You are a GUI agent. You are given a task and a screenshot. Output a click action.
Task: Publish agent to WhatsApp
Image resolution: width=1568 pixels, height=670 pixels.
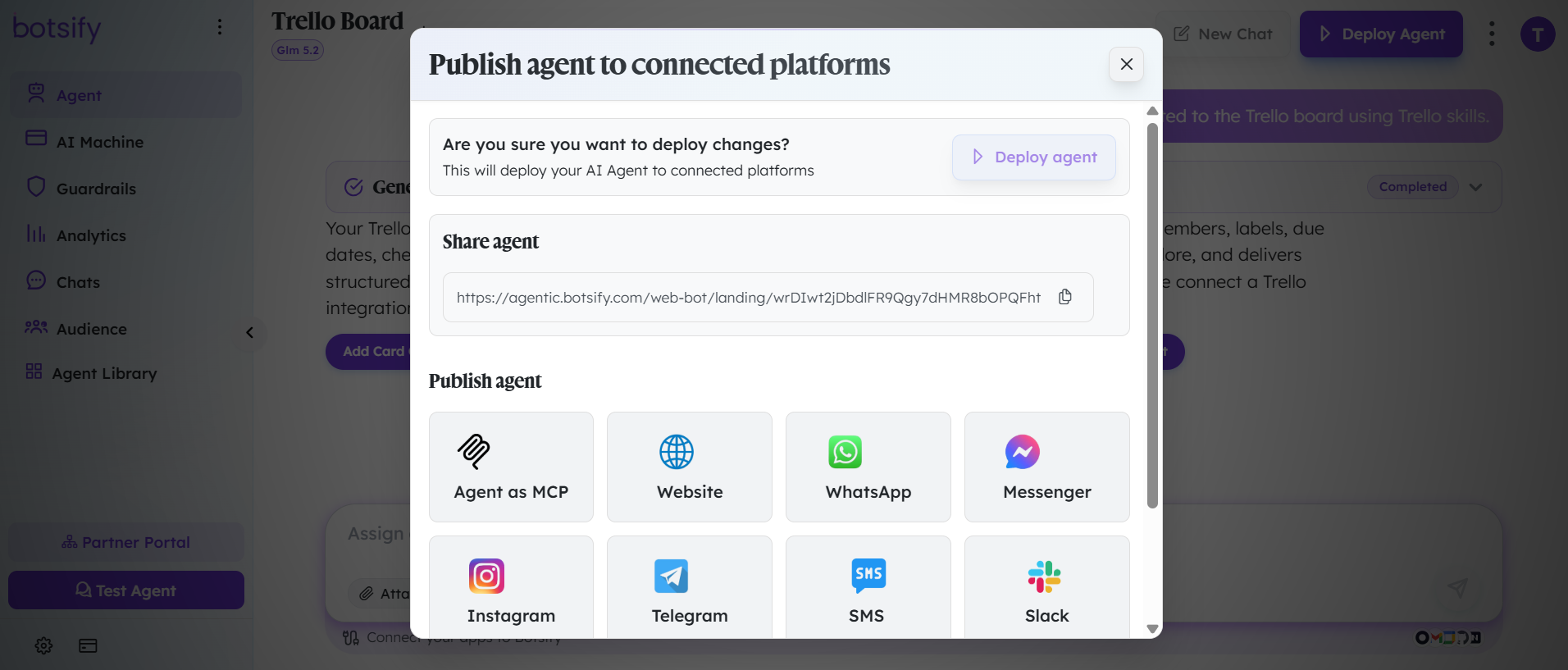(x=868, y=467)
